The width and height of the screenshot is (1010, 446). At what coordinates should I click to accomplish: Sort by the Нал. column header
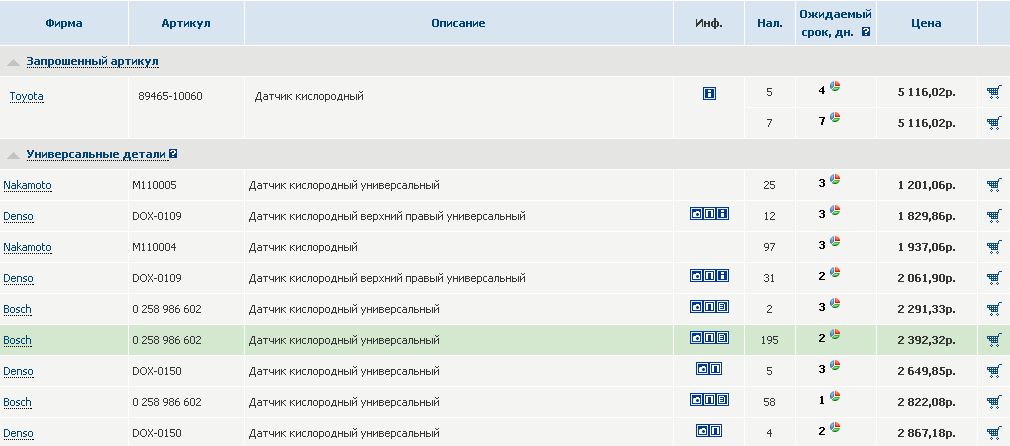[x=769, y=23]
